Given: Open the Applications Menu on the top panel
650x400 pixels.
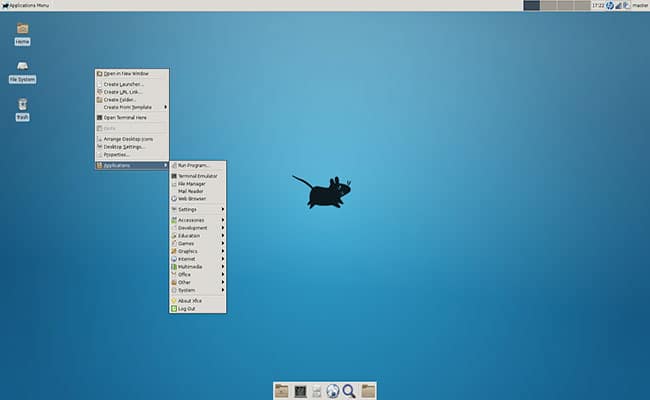Looking at the screenshot, I should coord(25,5).
